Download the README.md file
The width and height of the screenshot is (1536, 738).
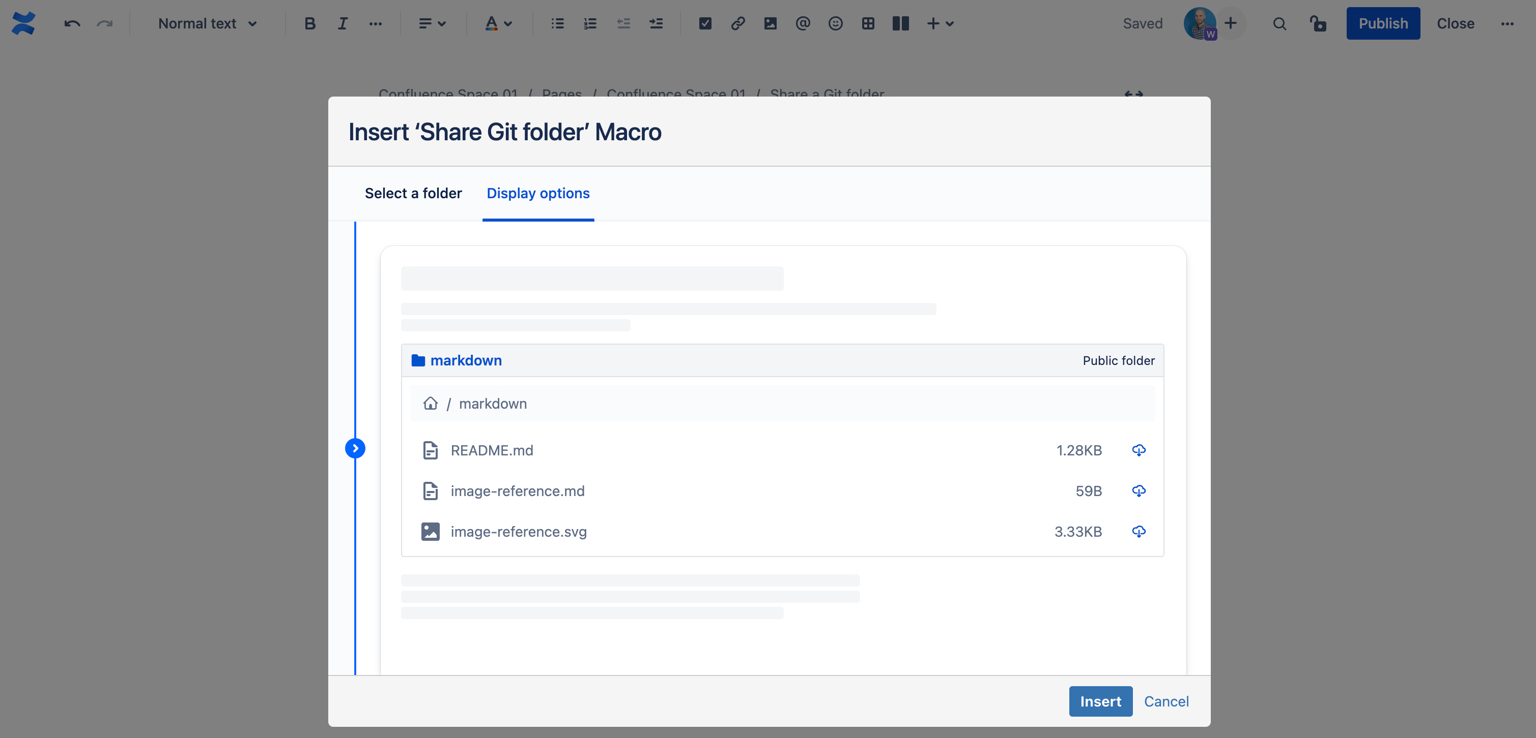tap(1138, 450)
